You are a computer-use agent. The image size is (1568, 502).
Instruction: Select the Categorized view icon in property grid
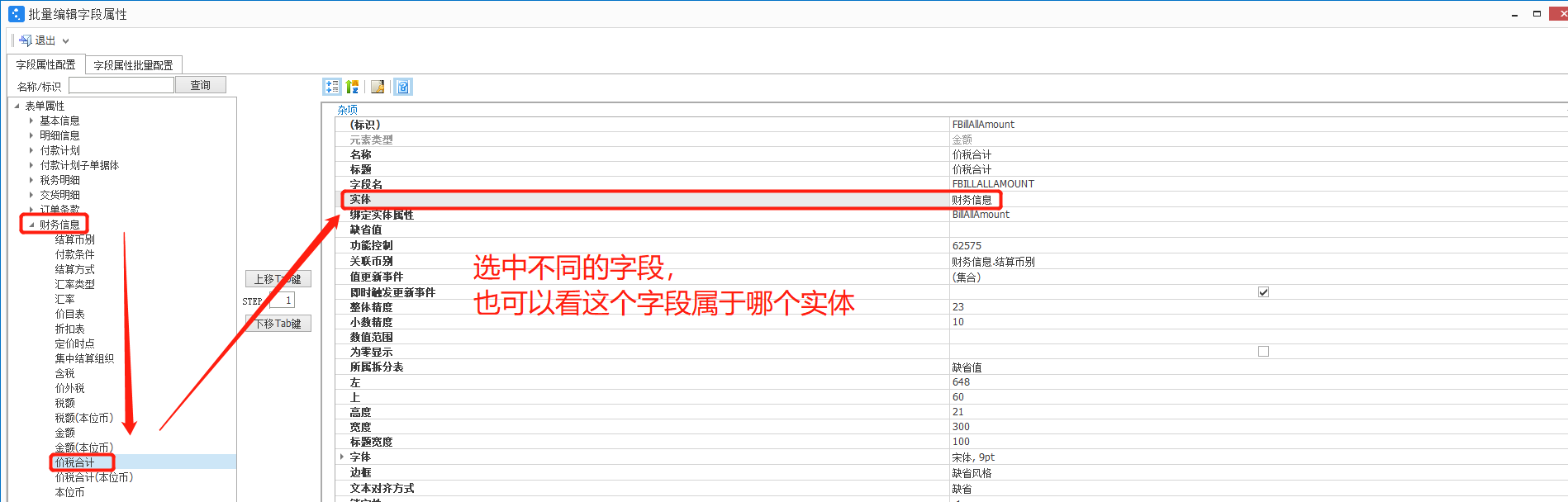(x=332, y=87)
